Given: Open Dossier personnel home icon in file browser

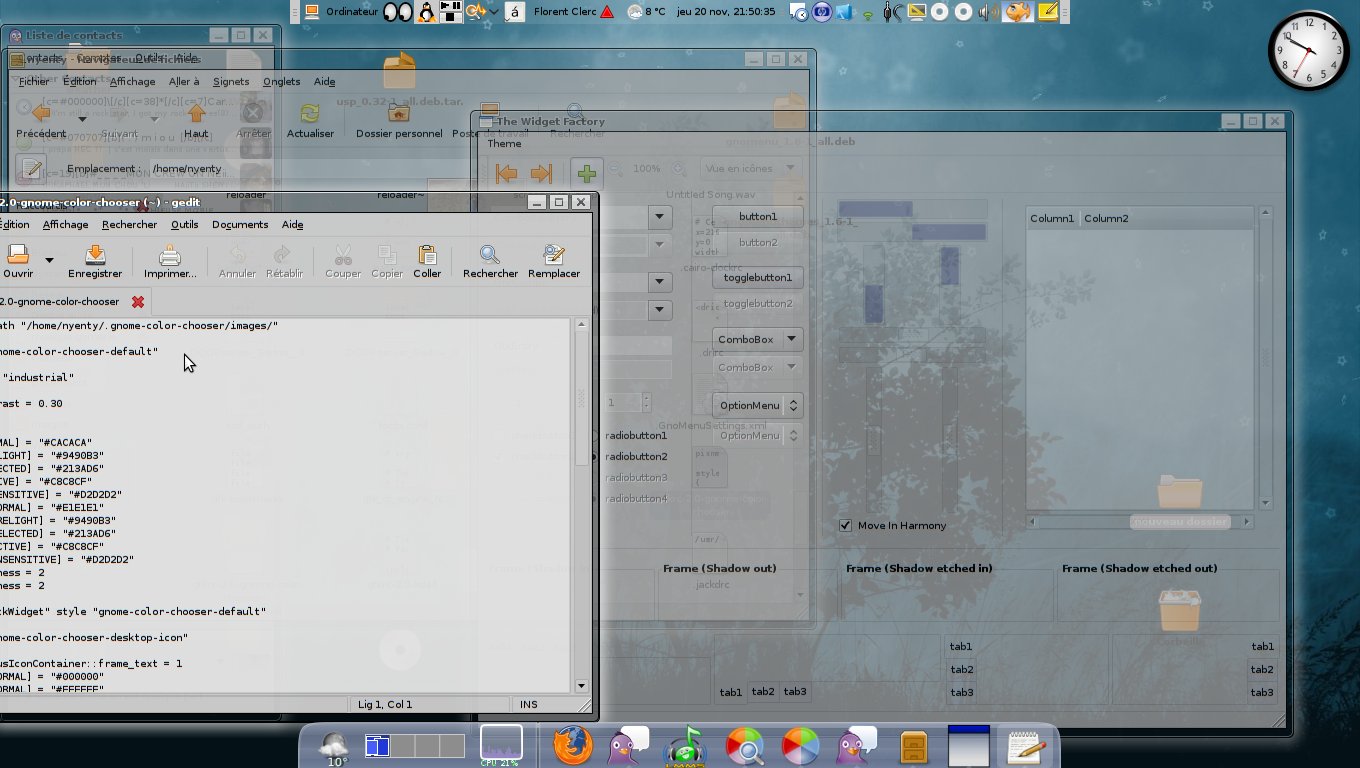Looking at the screenshot, I should tap(398, 113).
